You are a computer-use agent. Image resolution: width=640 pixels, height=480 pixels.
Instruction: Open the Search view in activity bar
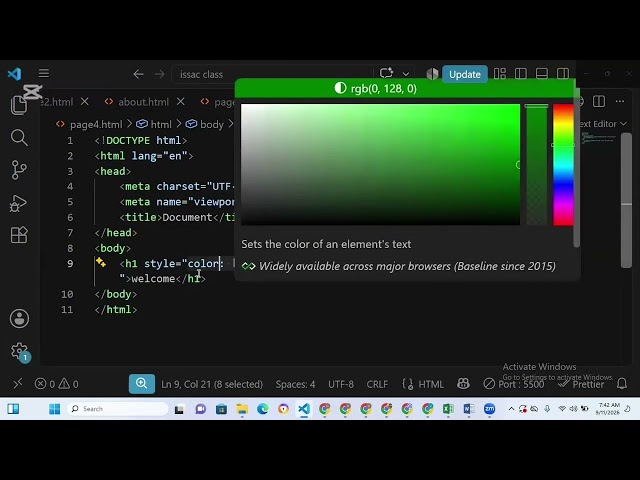coord(19,138)
